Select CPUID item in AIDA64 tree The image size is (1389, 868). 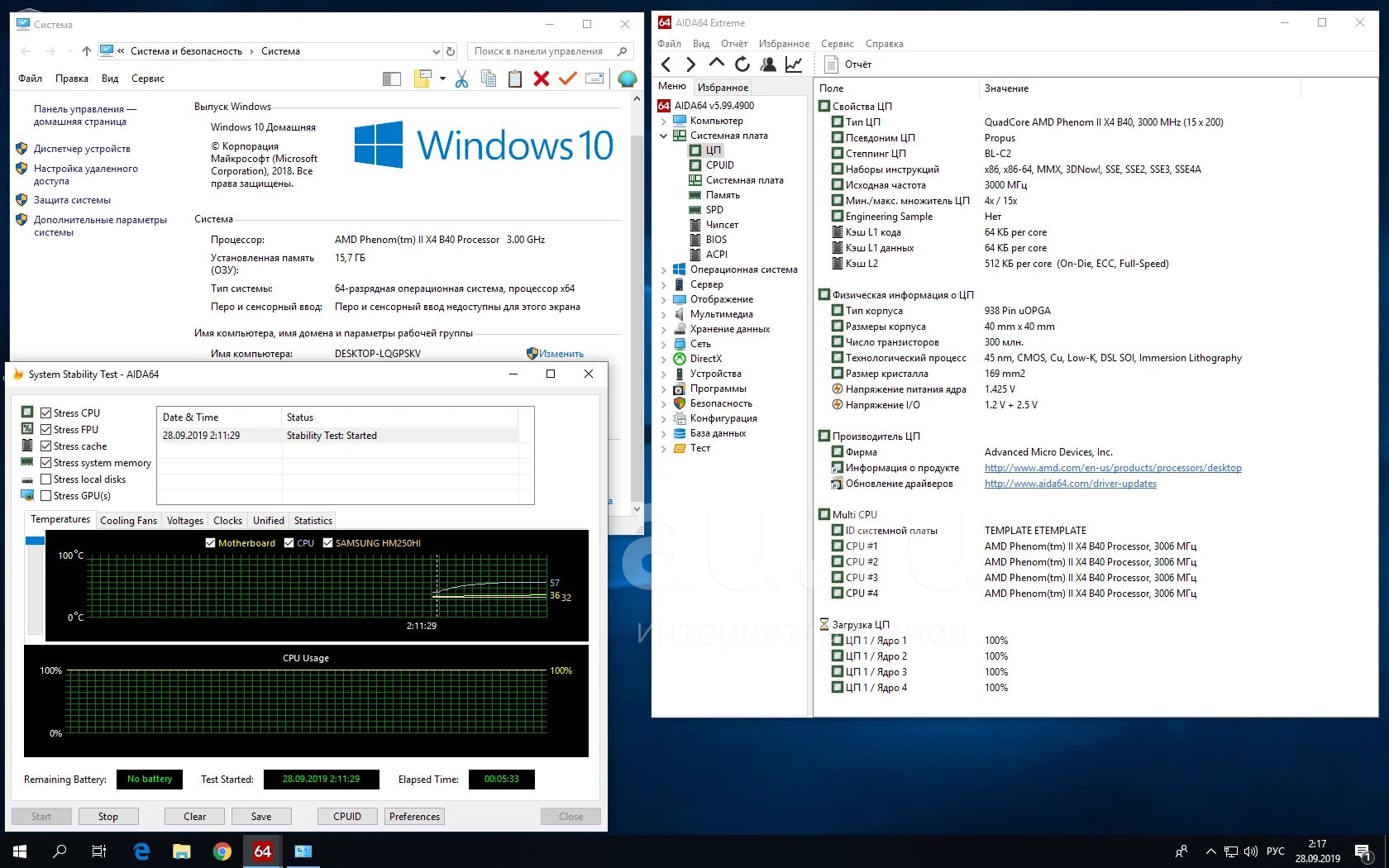click(x=719, y=165)
